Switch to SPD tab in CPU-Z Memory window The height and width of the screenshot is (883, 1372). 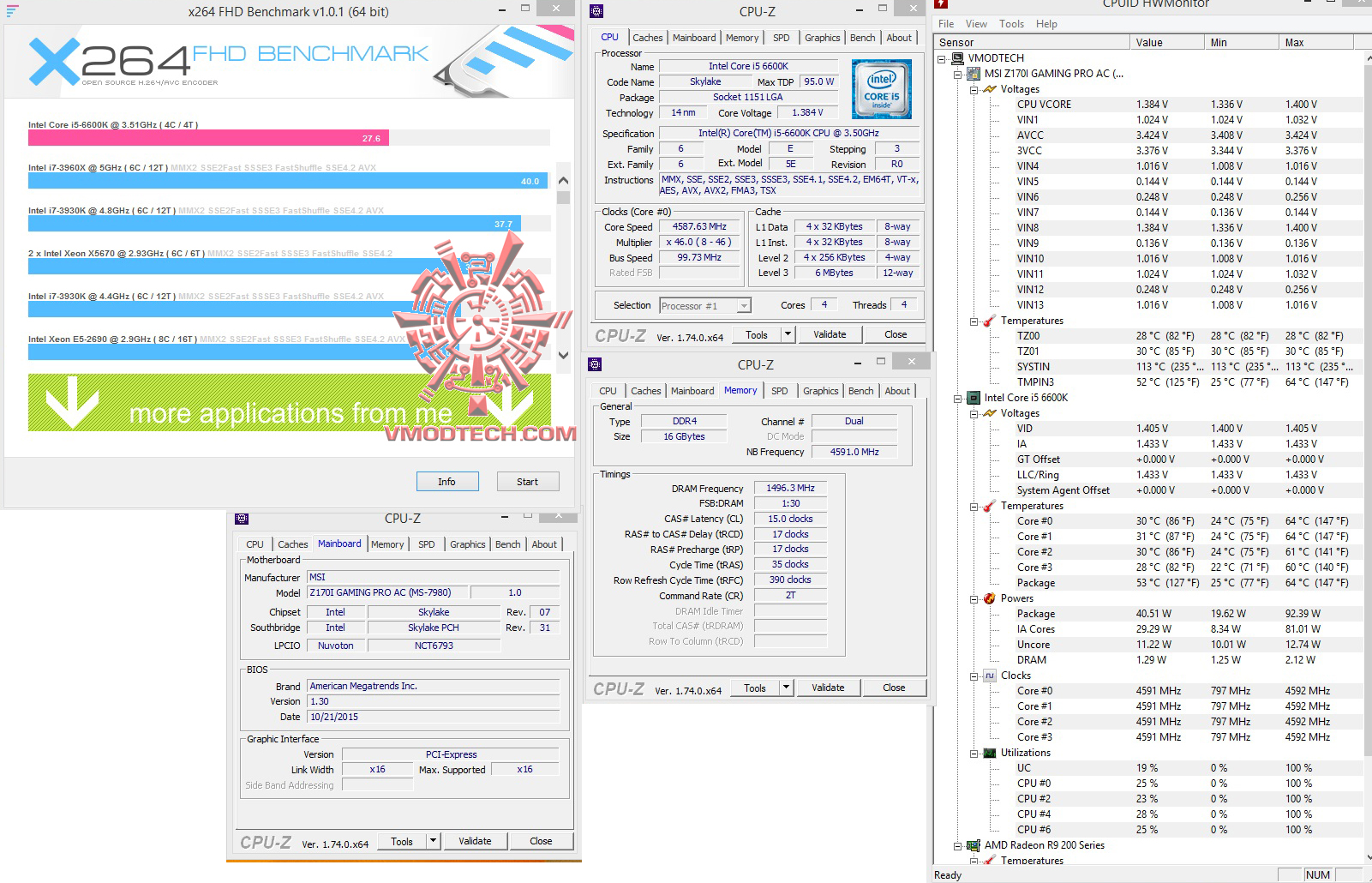click(780, 391)
